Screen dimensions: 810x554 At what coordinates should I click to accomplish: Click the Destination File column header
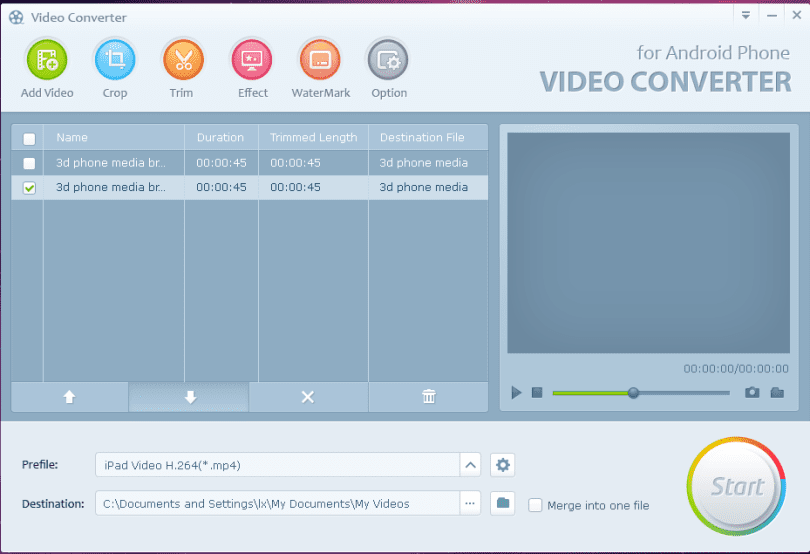click(x=428, y=137)
